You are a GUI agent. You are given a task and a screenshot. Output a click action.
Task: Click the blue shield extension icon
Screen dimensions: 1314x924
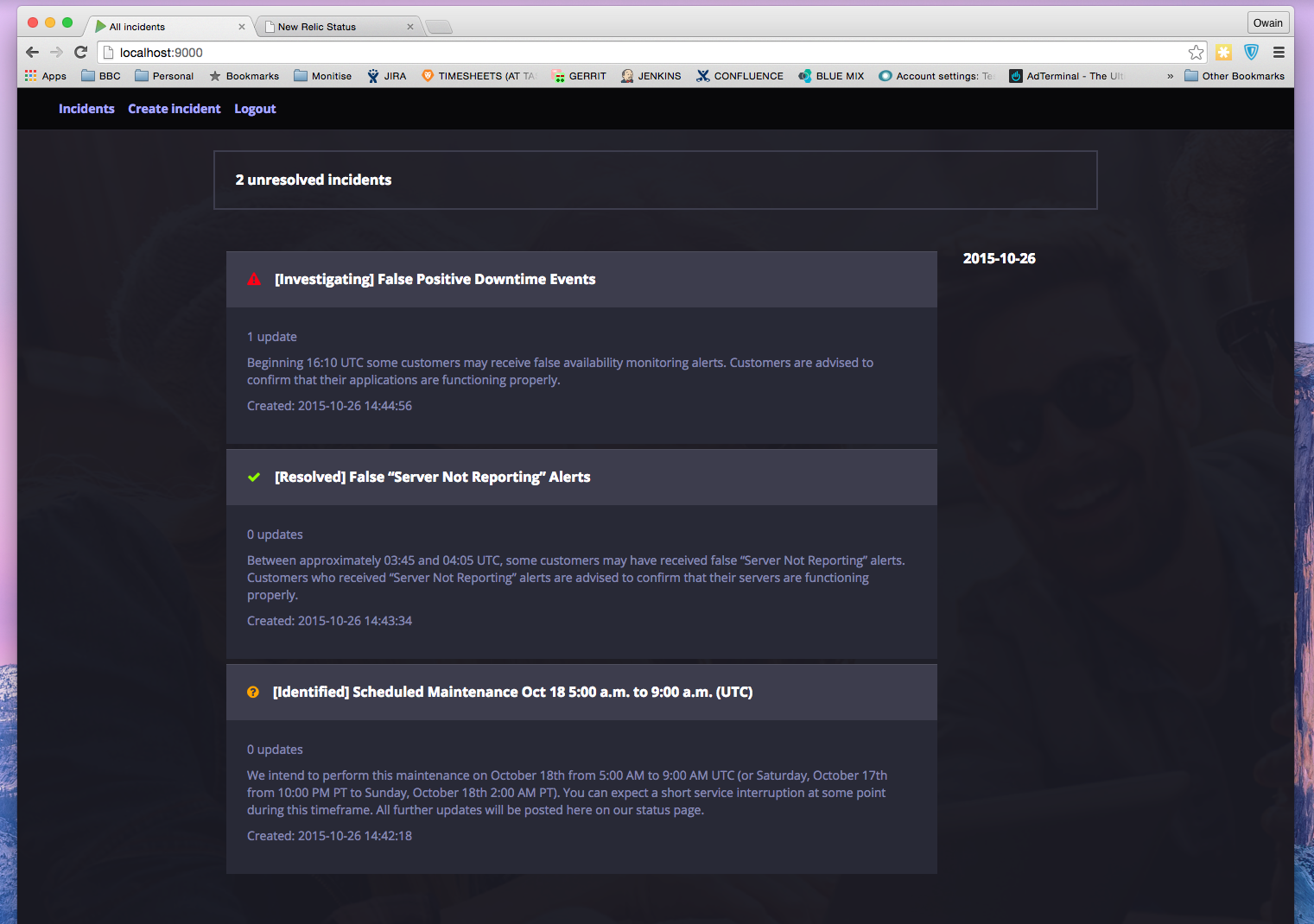[x=1251, y=53]
